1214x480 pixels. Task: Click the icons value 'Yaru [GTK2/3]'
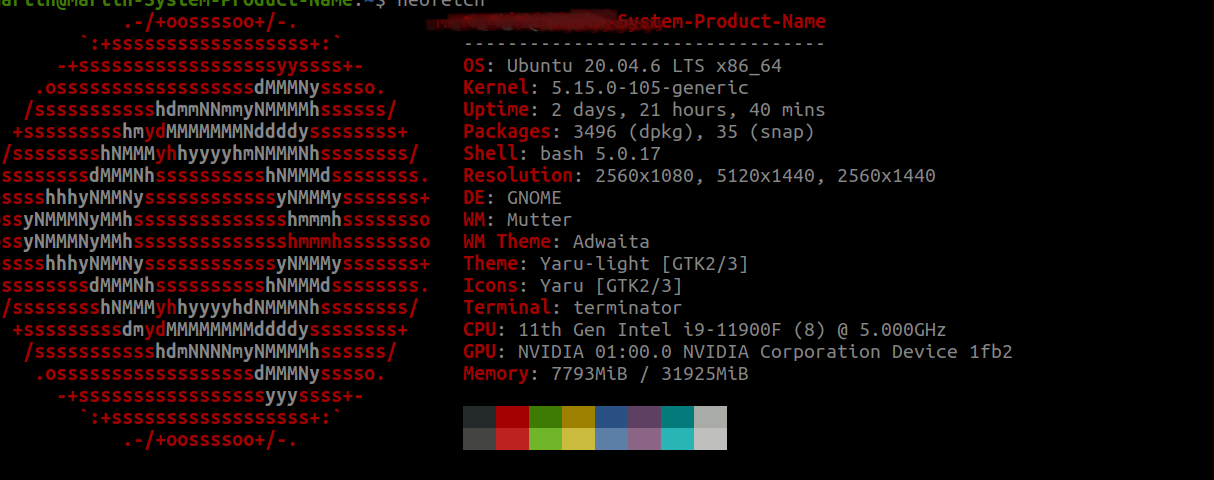pyautogui.click(x=611, y=286)
